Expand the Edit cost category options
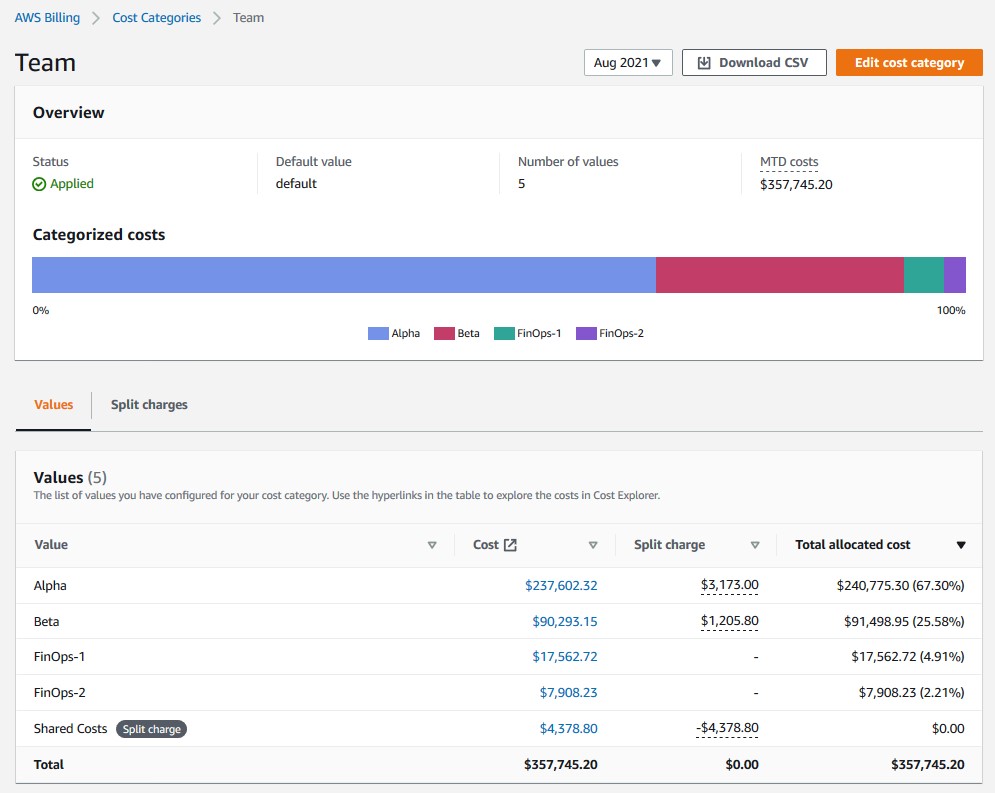Image resolution: width=995 pixels, height=793 pixels. 909,62
